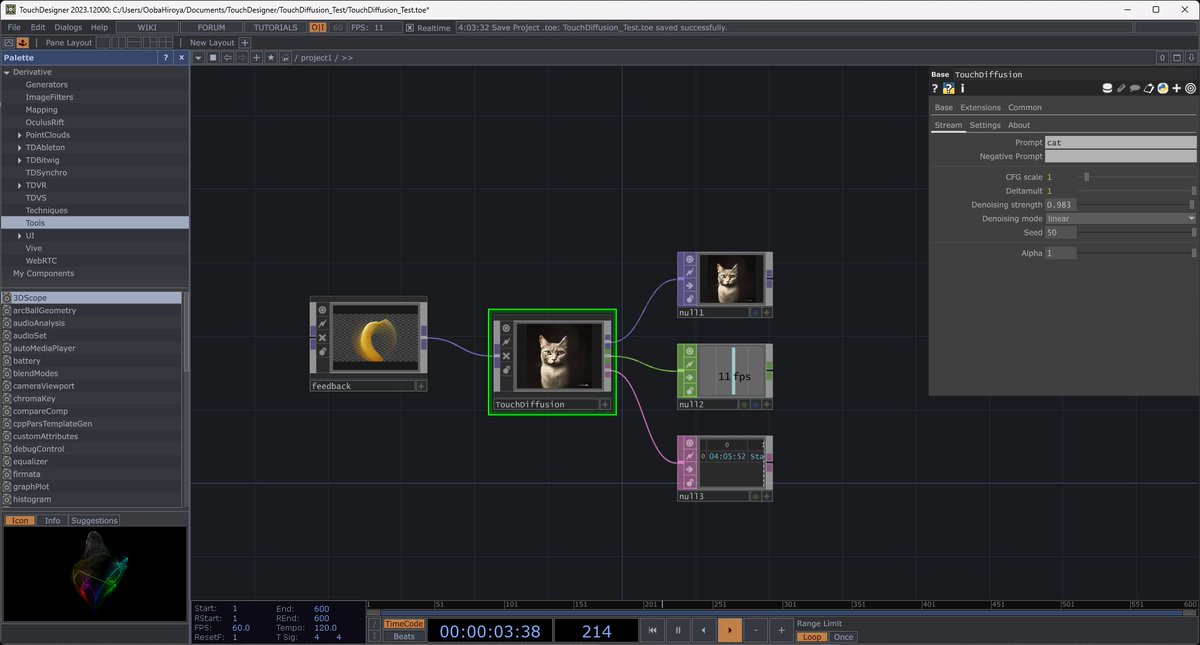Enable Loop range limit
Screen dimensions: 1200x645
point(811,637)
